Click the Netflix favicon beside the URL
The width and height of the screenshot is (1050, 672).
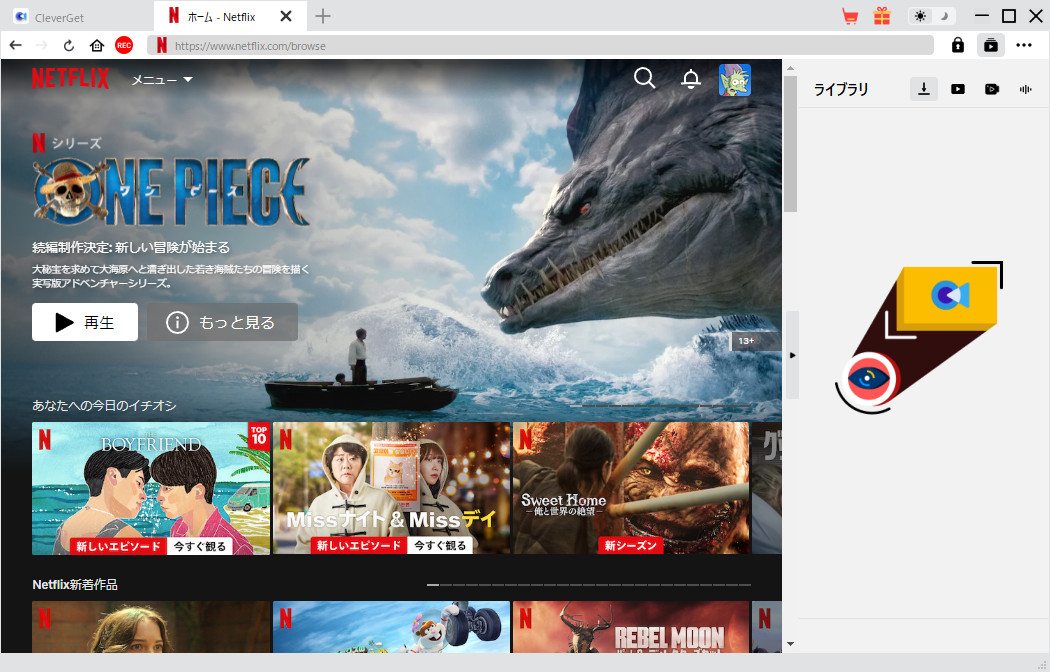[161, 46]
